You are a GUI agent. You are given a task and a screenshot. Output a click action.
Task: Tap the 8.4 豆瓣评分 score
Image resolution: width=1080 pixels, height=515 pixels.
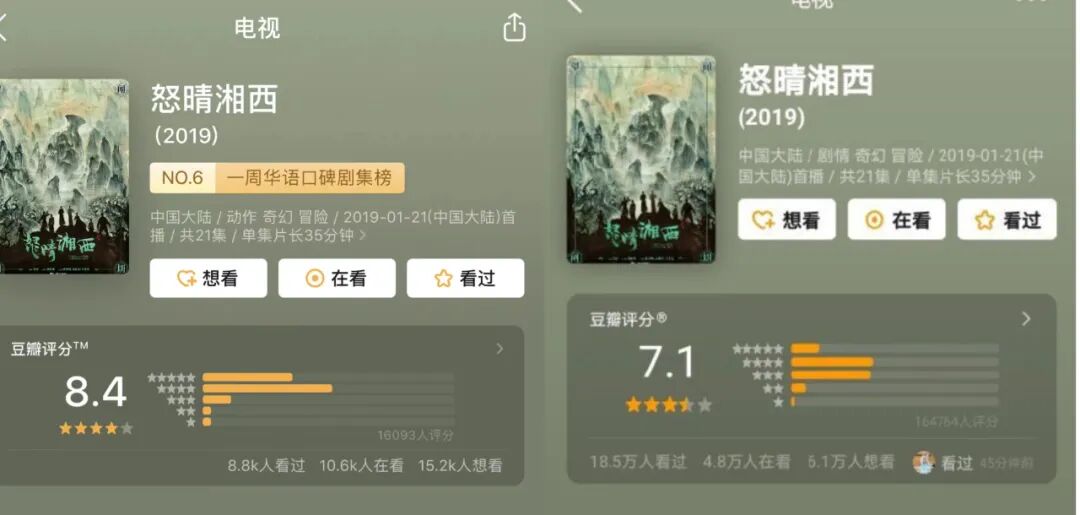coord(96,392)
